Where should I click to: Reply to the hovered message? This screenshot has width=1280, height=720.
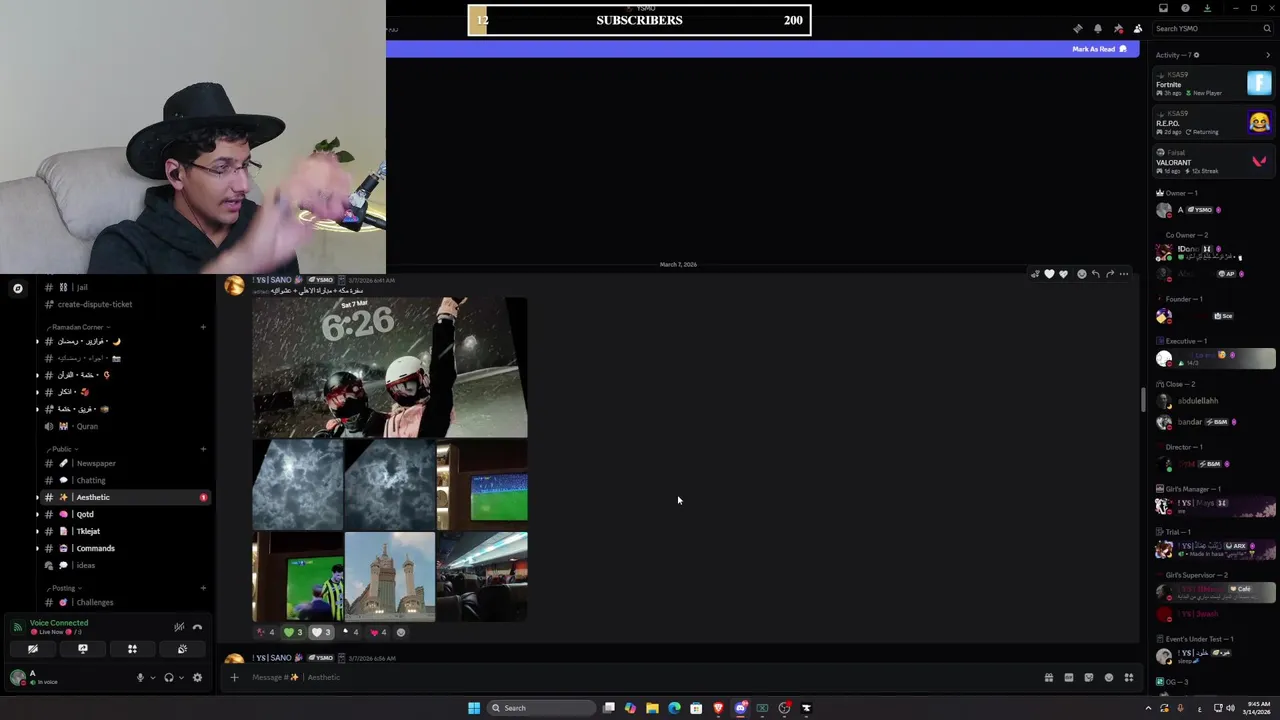pyautogui.click(x=1095, y=274)
